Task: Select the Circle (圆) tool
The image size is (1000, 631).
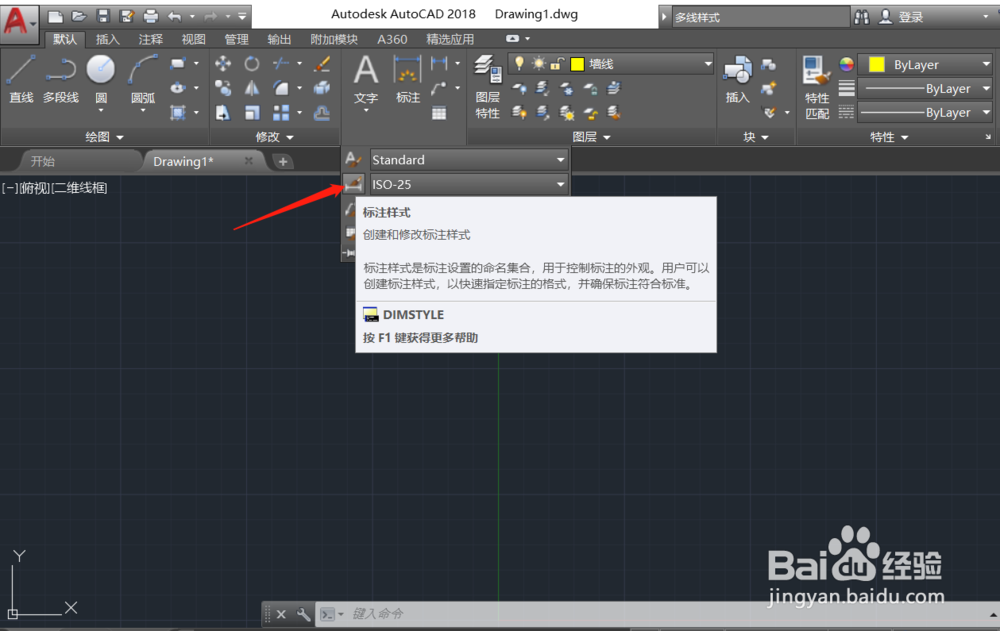Action: [x=101, y=79]
